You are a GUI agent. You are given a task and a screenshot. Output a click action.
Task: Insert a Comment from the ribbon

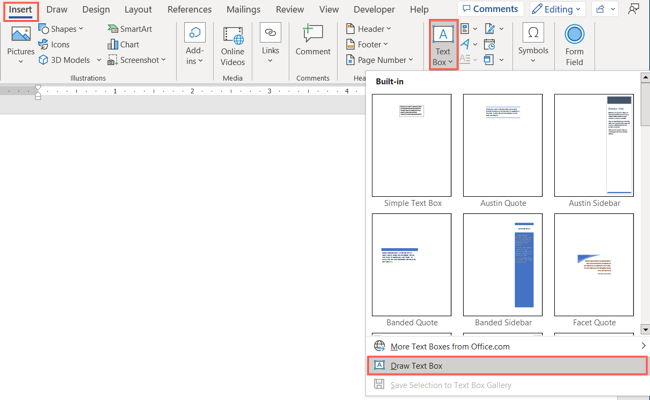pyautogui.click(x=312, y=41)
